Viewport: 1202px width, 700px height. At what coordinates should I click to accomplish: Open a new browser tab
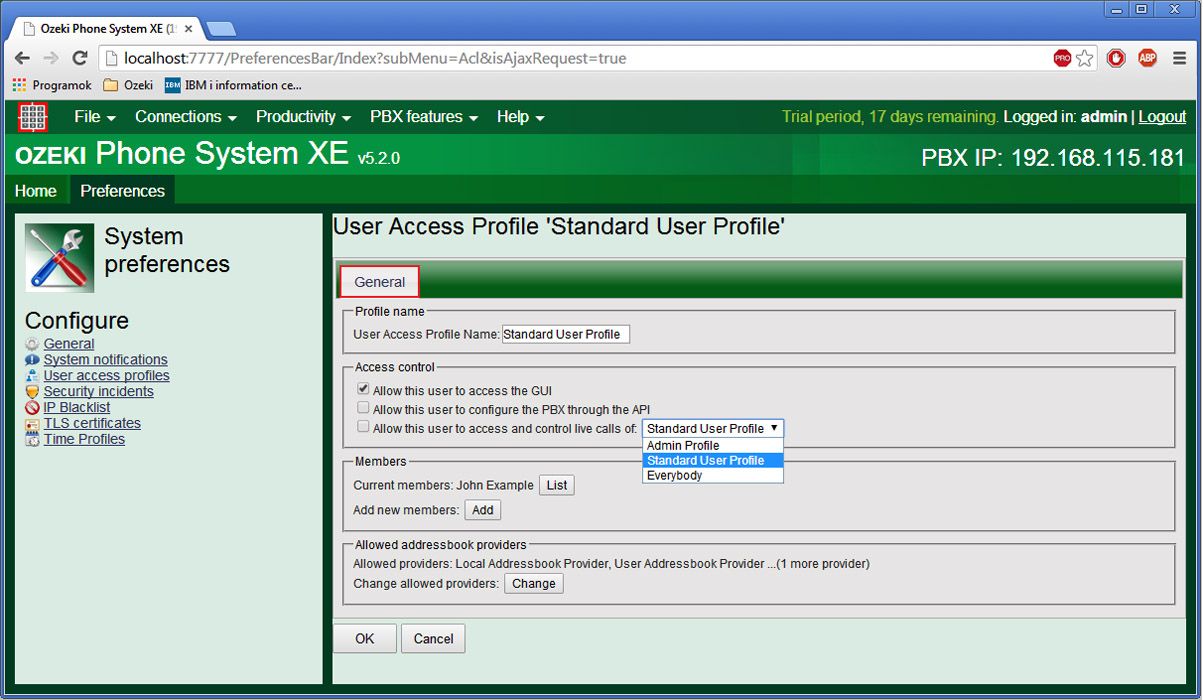point(220,29)
